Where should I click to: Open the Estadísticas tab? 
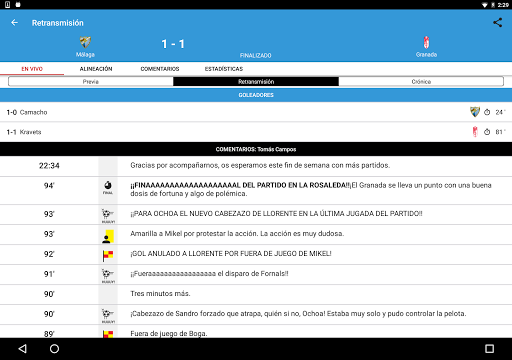coord(224,69)
